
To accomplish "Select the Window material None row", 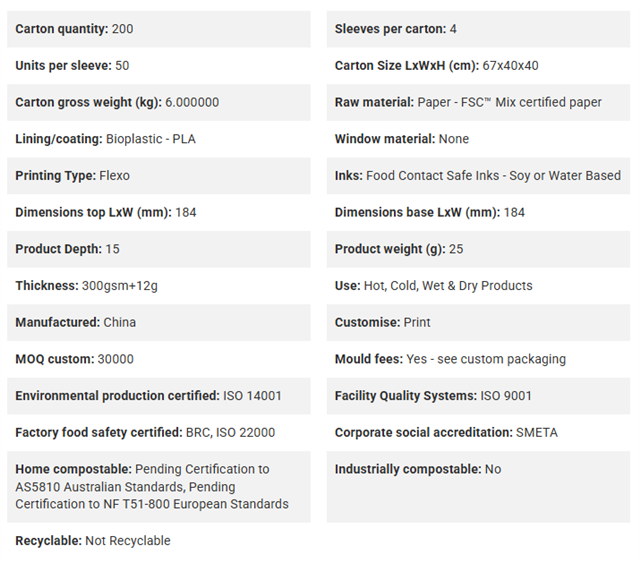I will tap(478, 139).
